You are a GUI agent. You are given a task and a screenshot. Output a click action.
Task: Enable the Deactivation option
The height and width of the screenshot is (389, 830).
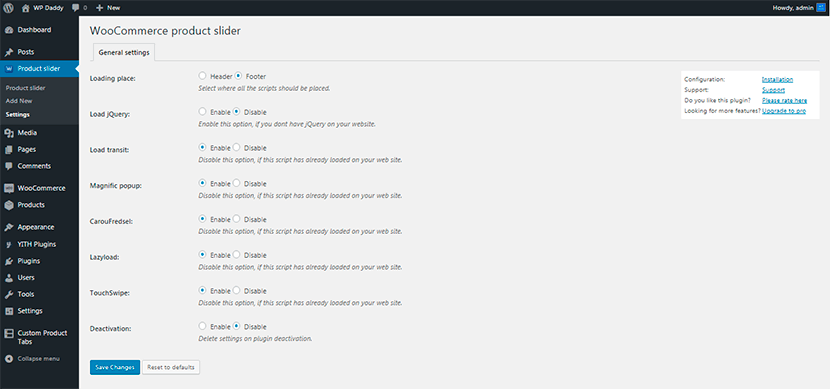pyautogui.click(x=202, y=326)
